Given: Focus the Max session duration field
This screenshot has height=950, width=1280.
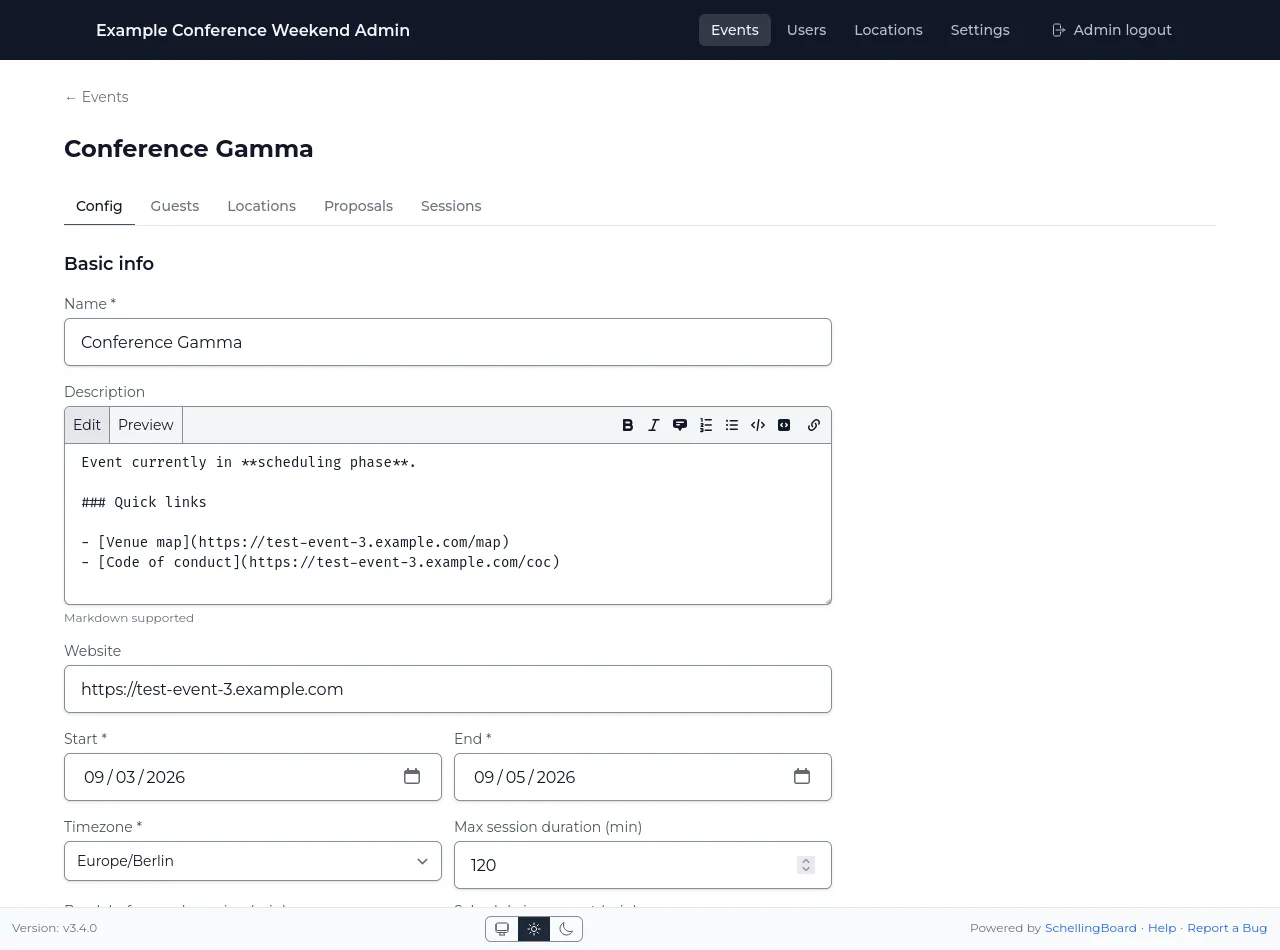Looking at the screenshot, I should (643, 865).
